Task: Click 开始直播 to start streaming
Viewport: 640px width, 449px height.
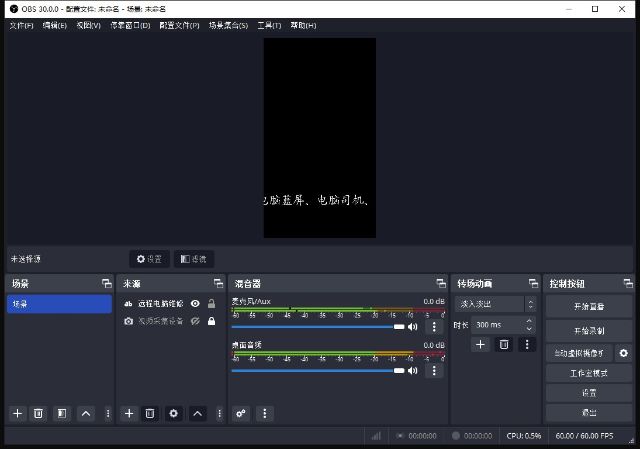Action: point(589,307)
